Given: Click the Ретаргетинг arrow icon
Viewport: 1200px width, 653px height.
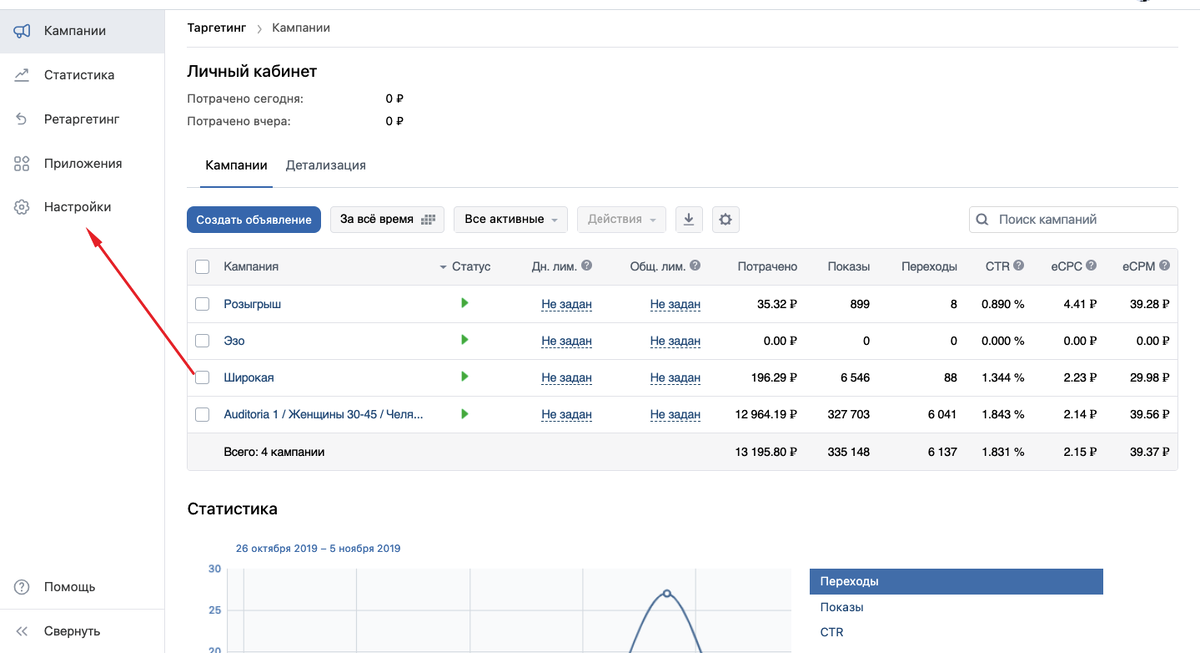Looking at the screenshot, I should (21, 119).
